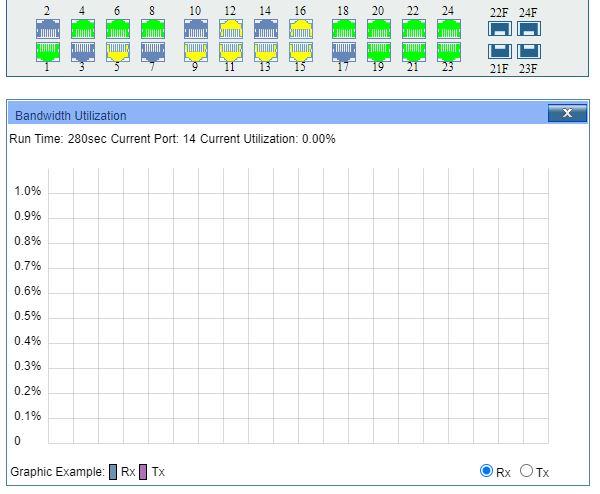This screenshot has width=600, height=494.
Task: Select switch port 20 icon
Action: pyautogui.click(x=379, y=29)
